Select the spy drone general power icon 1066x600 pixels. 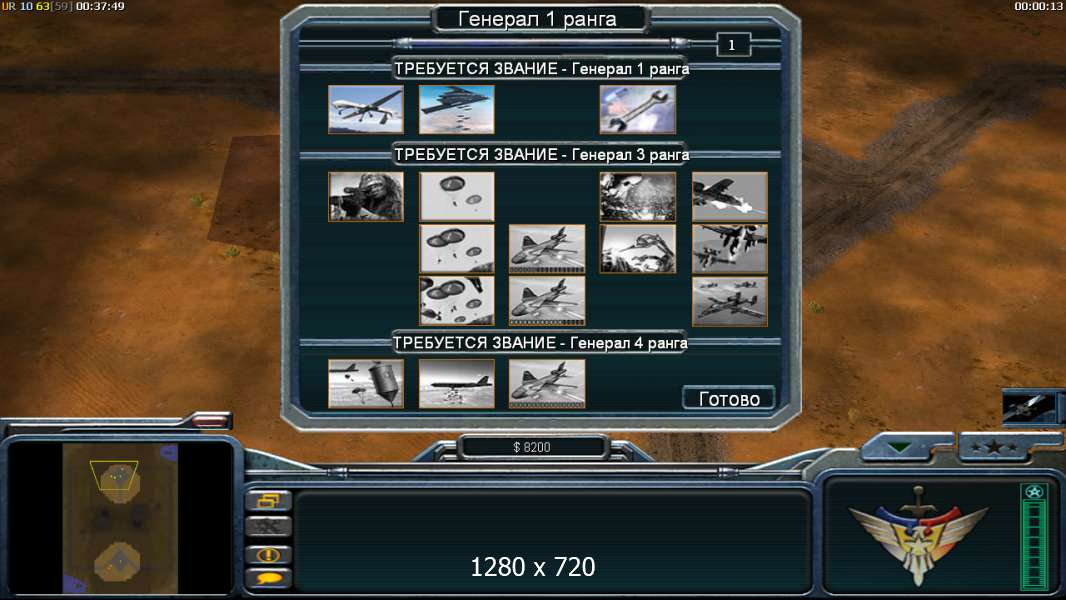366,109
